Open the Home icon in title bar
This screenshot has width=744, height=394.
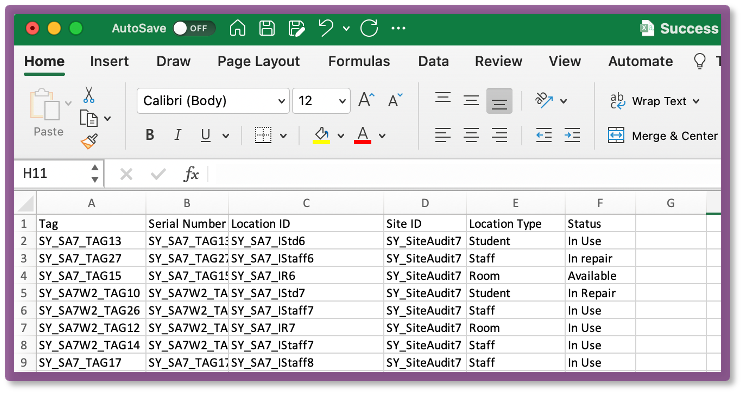(237, 28)
